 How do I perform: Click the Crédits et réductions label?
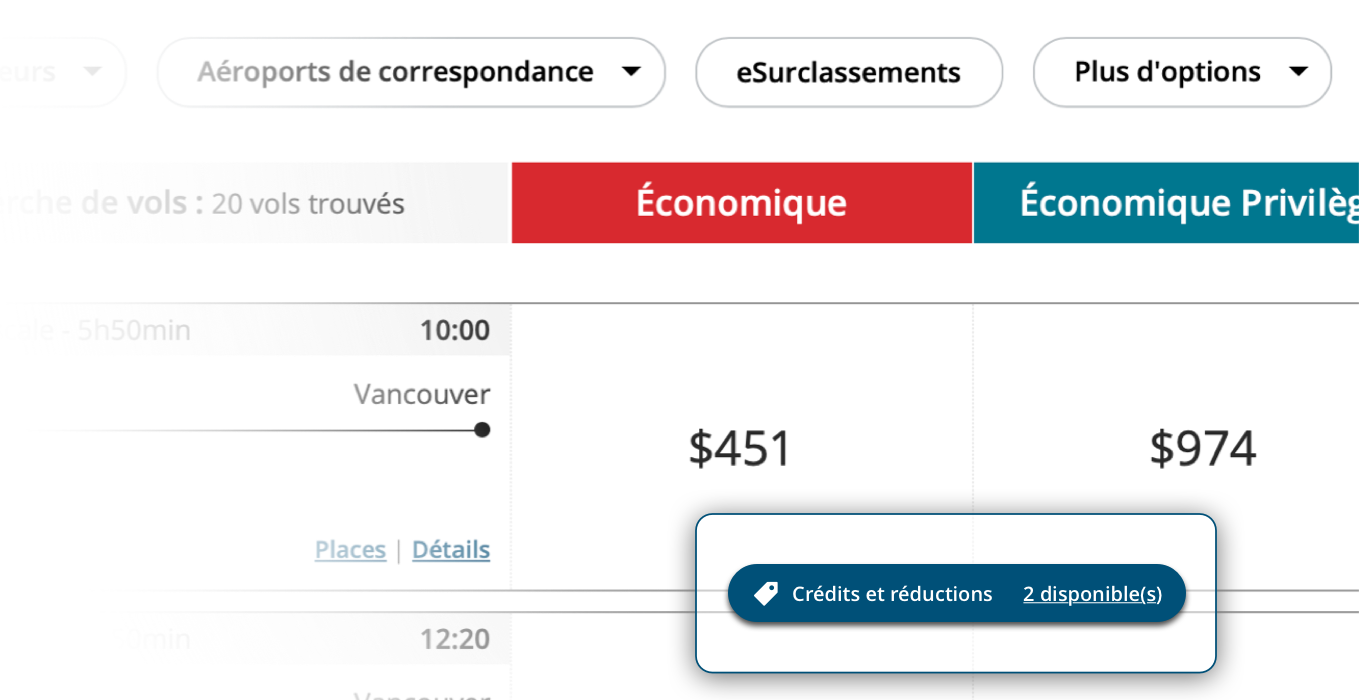(892, 594)
